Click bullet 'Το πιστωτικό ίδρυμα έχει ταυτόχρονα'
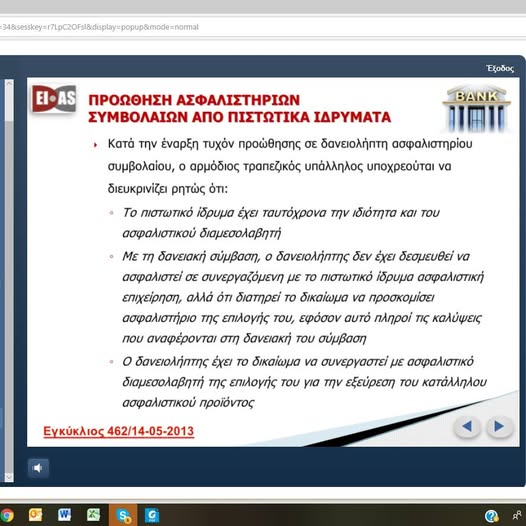 [x=225, y=213]
